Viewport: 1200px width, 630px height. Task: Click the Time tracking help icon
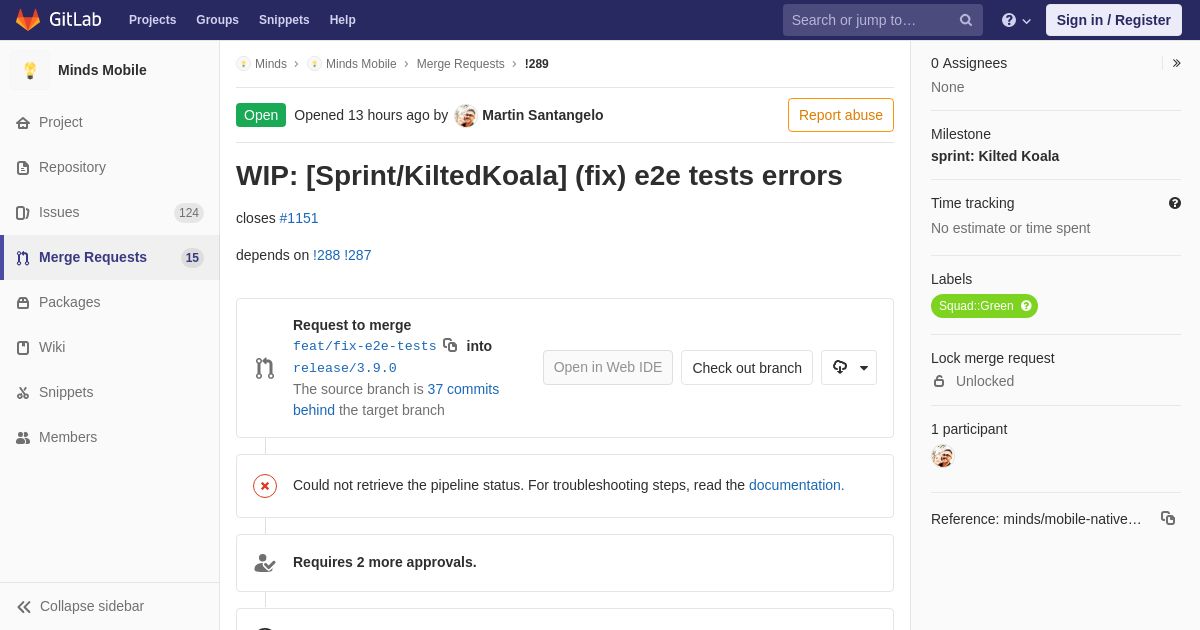click(x=1175, y=203)
